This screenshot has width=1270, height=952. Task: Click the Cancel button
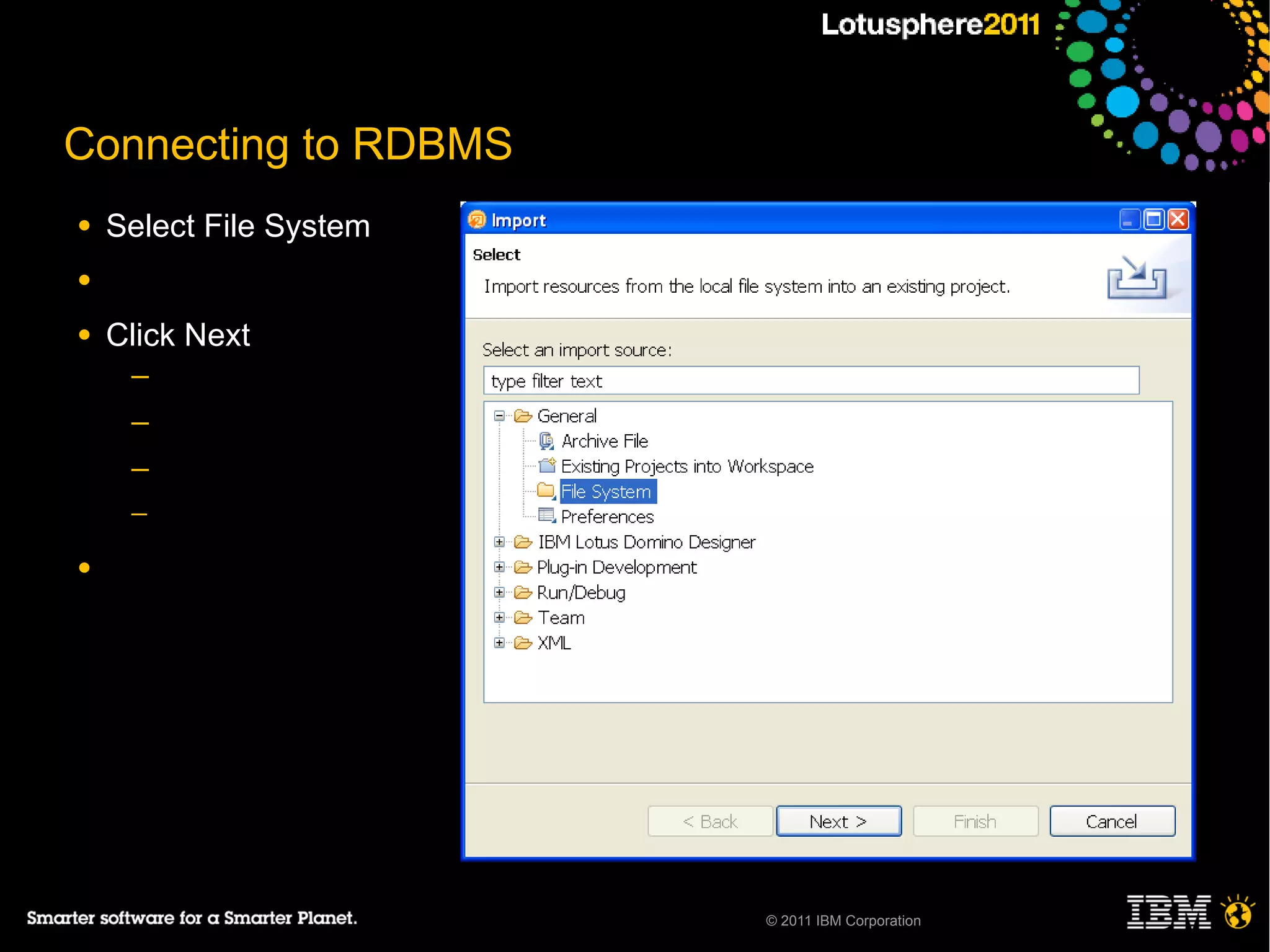coord(1112,821)
